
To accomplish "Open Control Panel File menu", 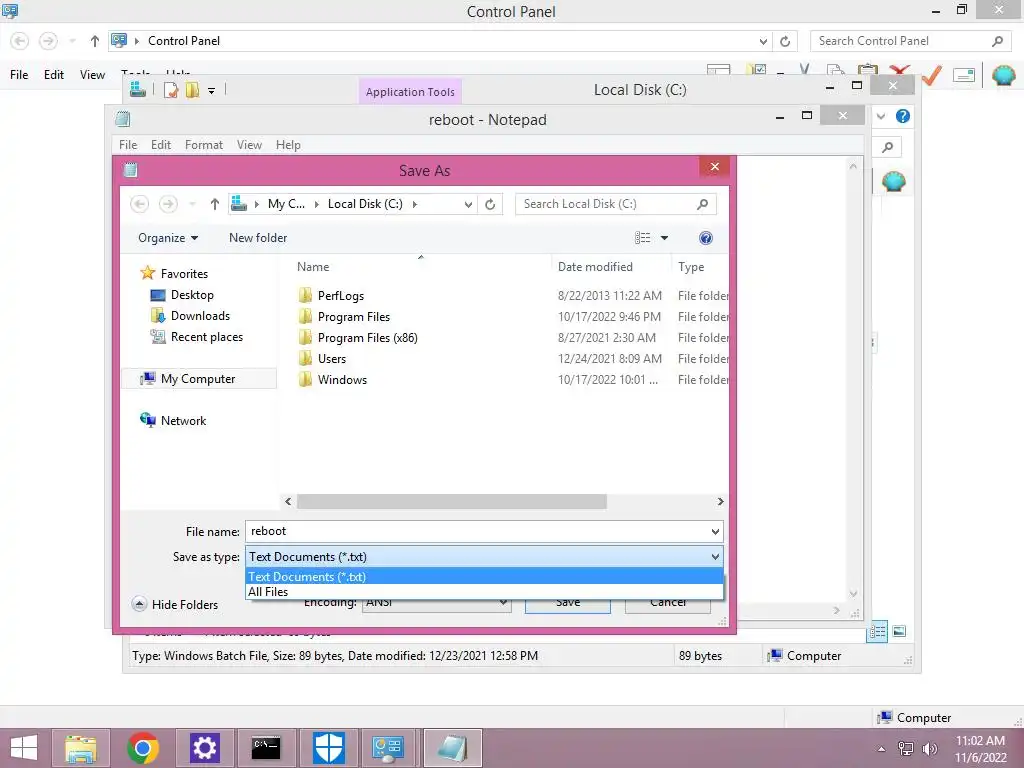I will tap(19, 74).
